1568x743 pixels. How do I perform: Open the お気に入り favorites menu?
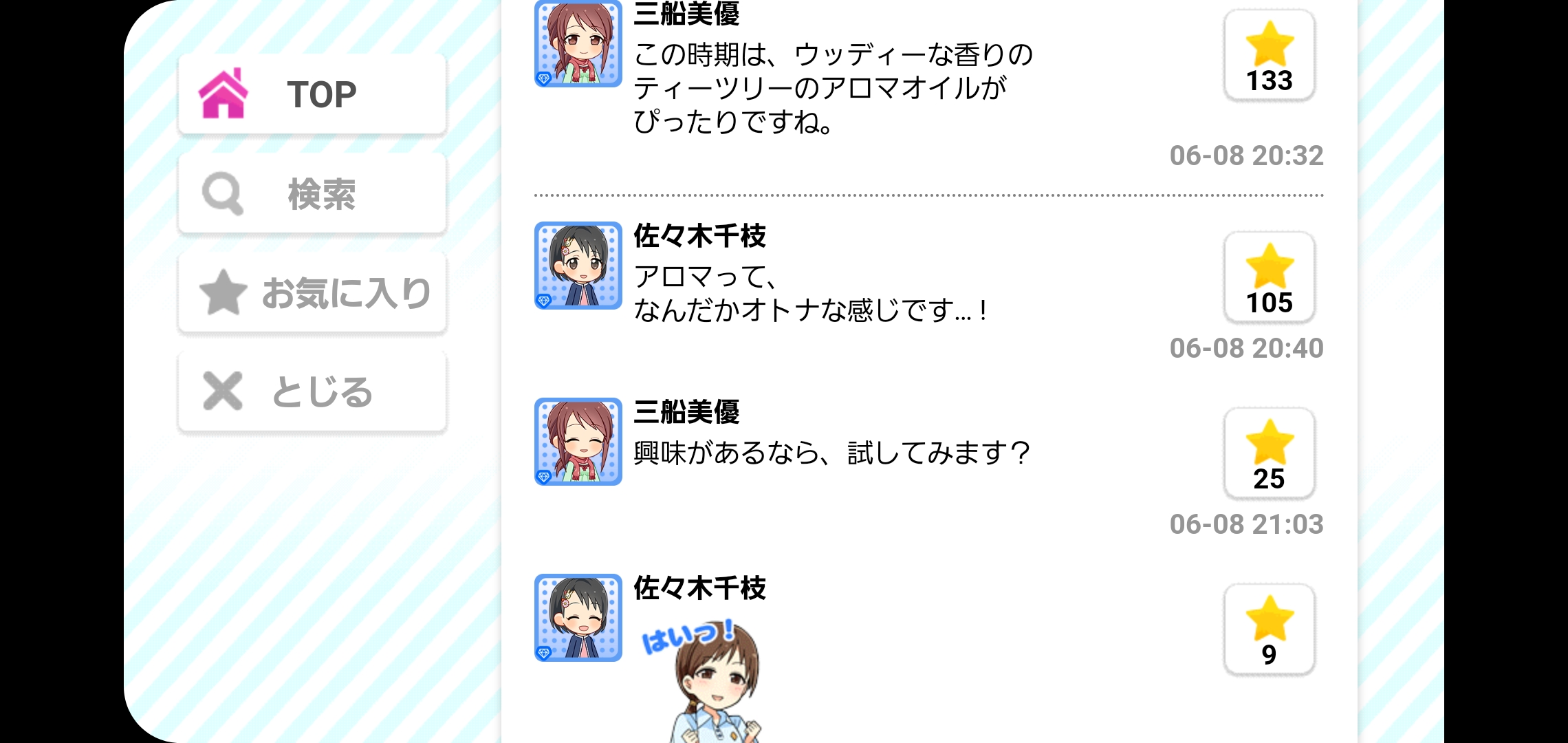[312, 293]
